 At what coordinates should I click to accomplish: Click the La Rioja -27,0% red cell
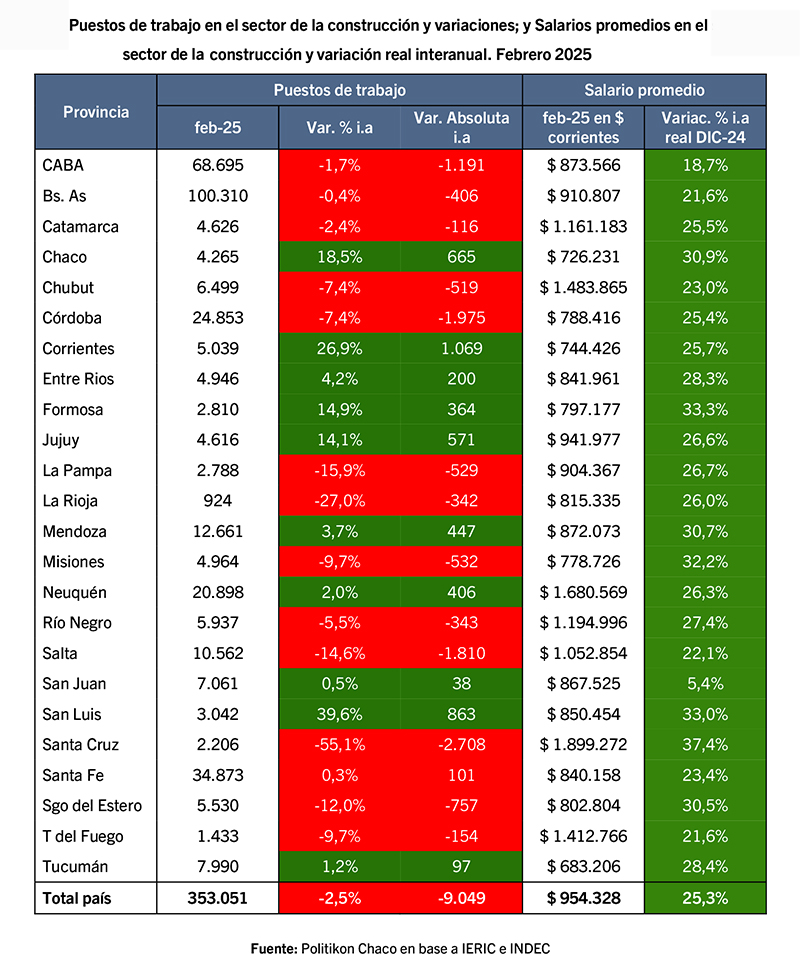point(339,501)
